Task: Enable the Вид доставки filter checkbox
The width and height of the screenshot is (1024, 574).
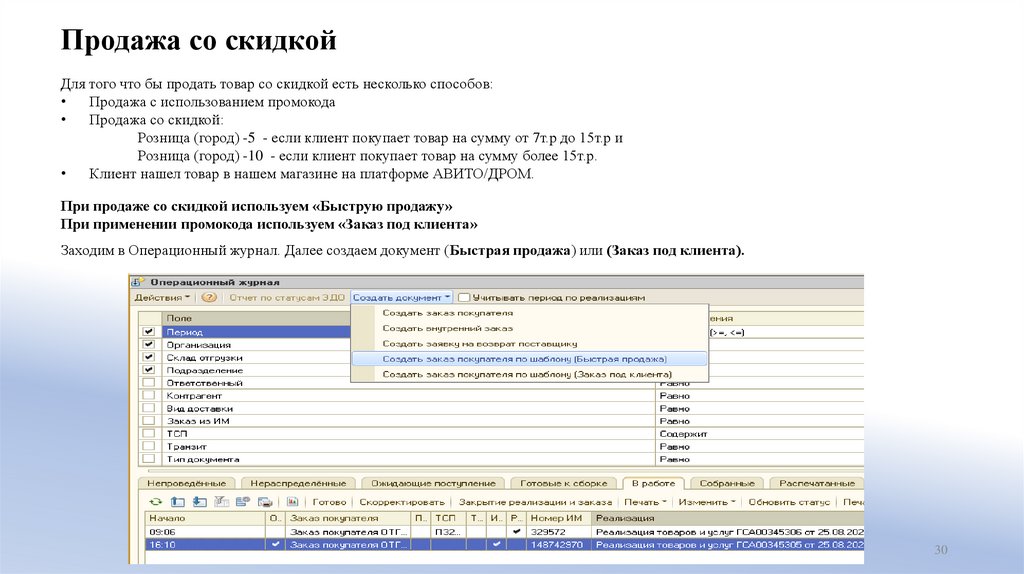Action: (149, 408)
